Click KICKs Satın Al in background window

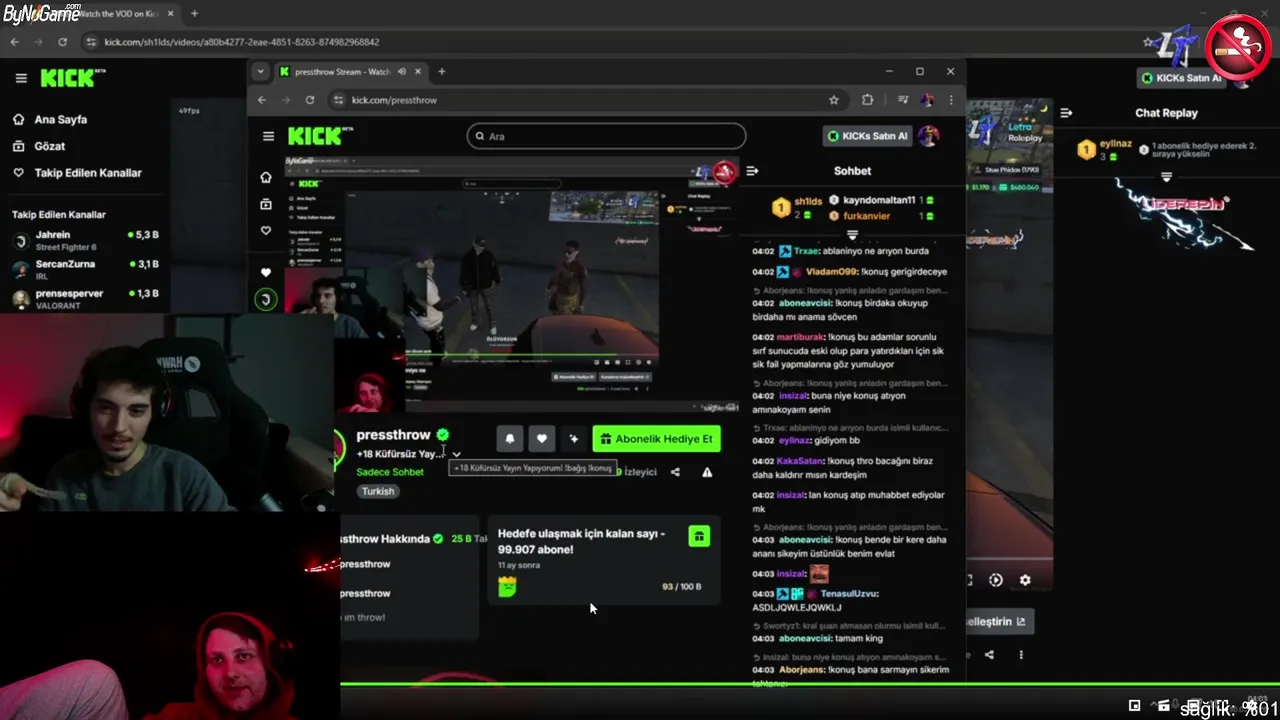1183,78
